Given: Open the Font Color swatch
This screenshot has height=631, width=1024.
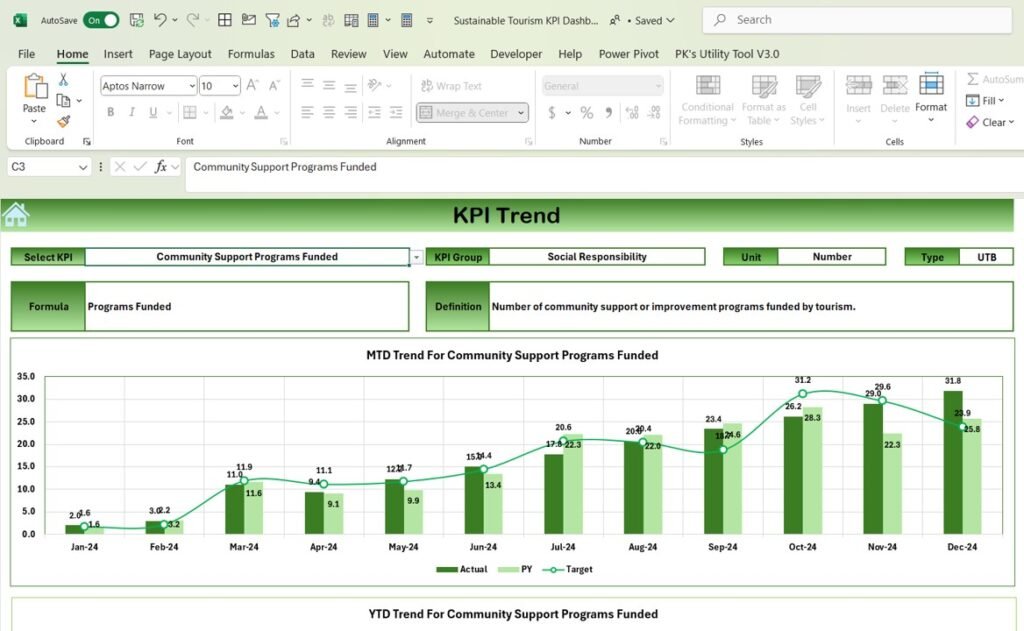Looking at the screenshot, I should pos(262,111).
